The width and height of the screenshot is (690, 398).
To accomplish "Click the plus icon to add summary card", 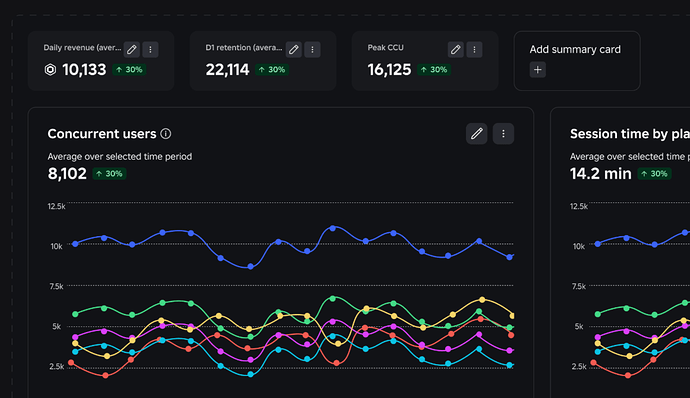I will (x=538, y=70).
